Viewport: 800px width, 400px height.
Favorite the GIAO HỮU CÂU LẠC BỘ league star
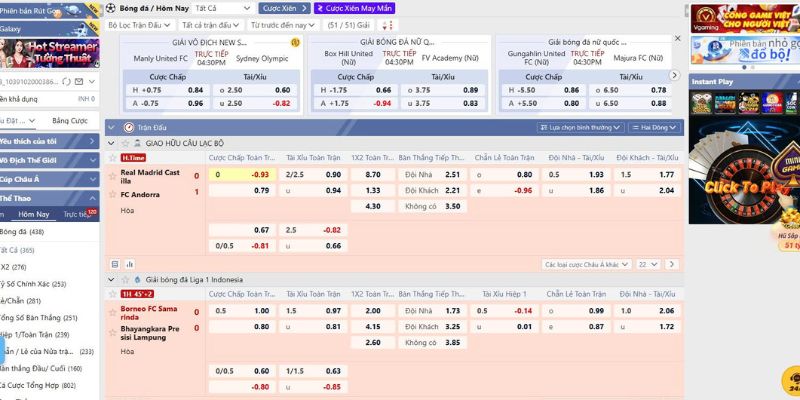pyautogui.click(x=125, y=143)
